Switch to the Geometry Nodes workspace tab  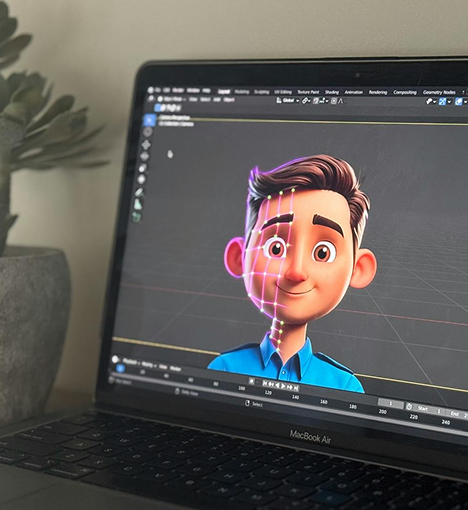click(x=439, y=92)
